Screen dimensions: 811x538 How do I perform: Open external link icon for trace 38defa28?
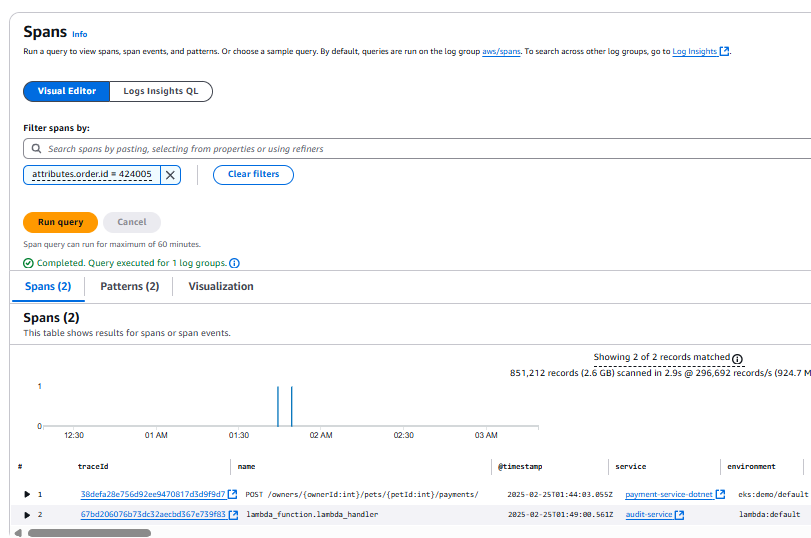tap(233, 494)
